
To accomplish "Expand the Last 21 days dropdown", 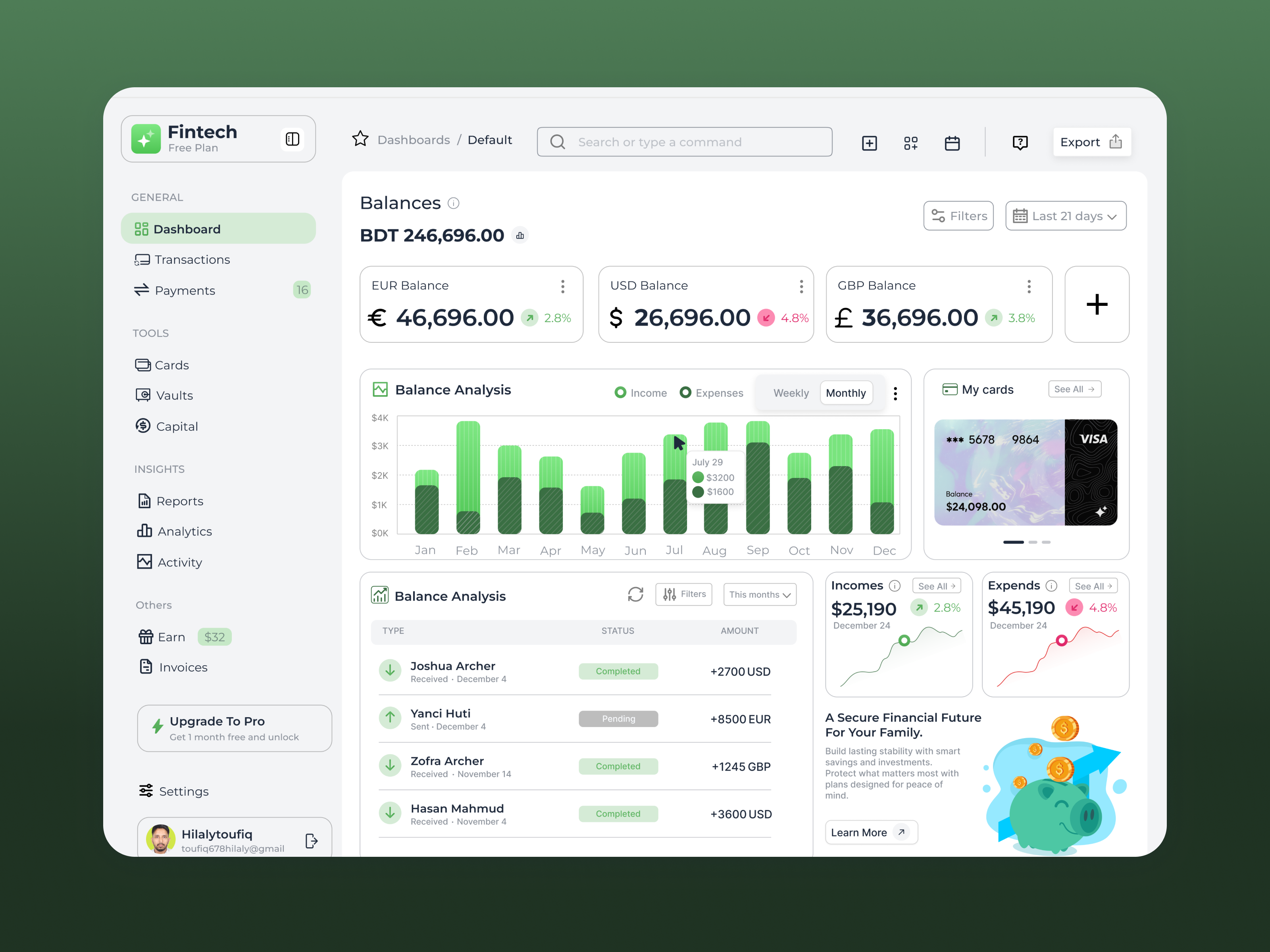I will (x=1066, y=216).
